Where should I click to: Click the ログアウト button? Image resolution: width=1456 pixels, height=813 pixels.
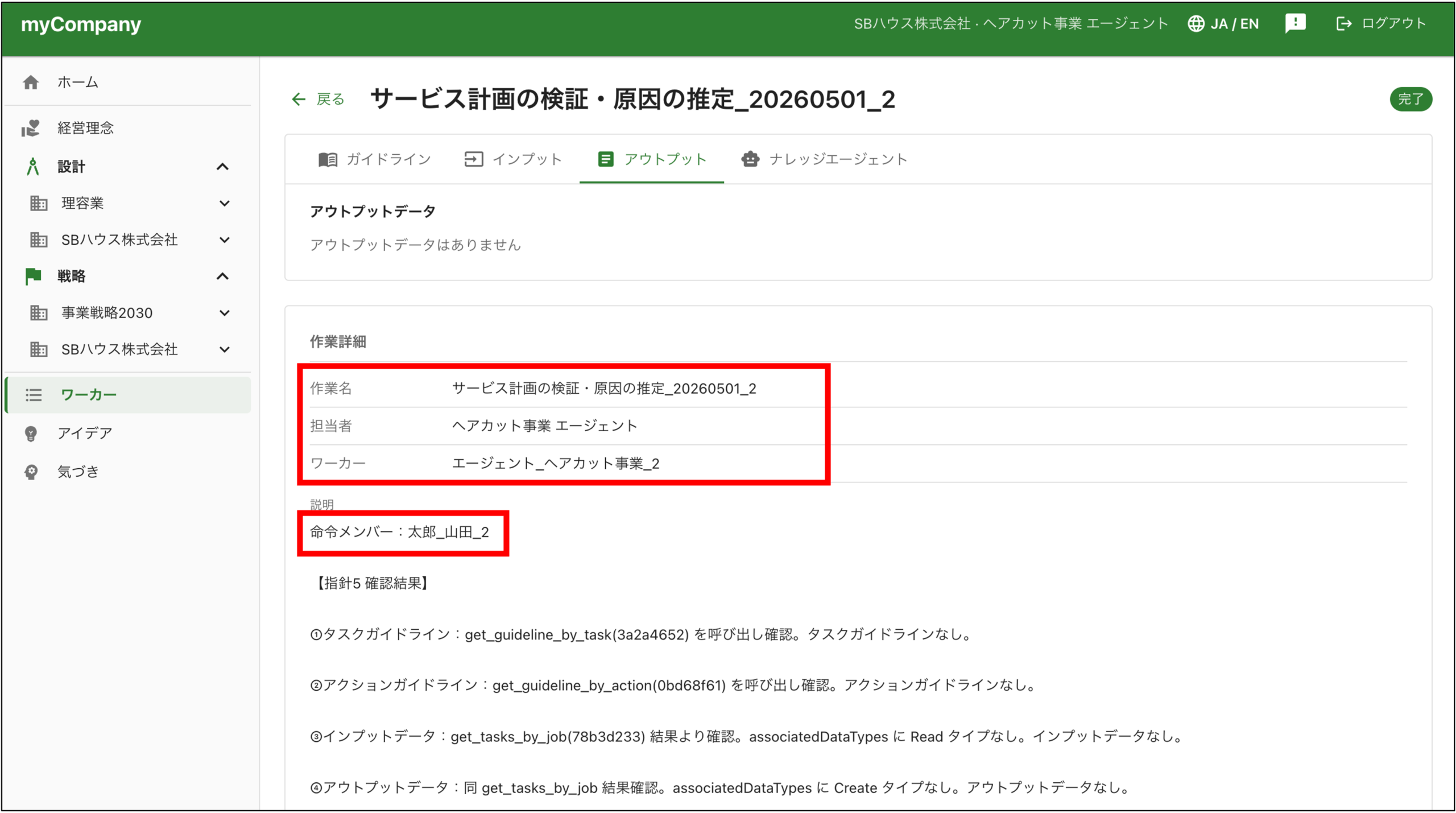[1381, 23]
